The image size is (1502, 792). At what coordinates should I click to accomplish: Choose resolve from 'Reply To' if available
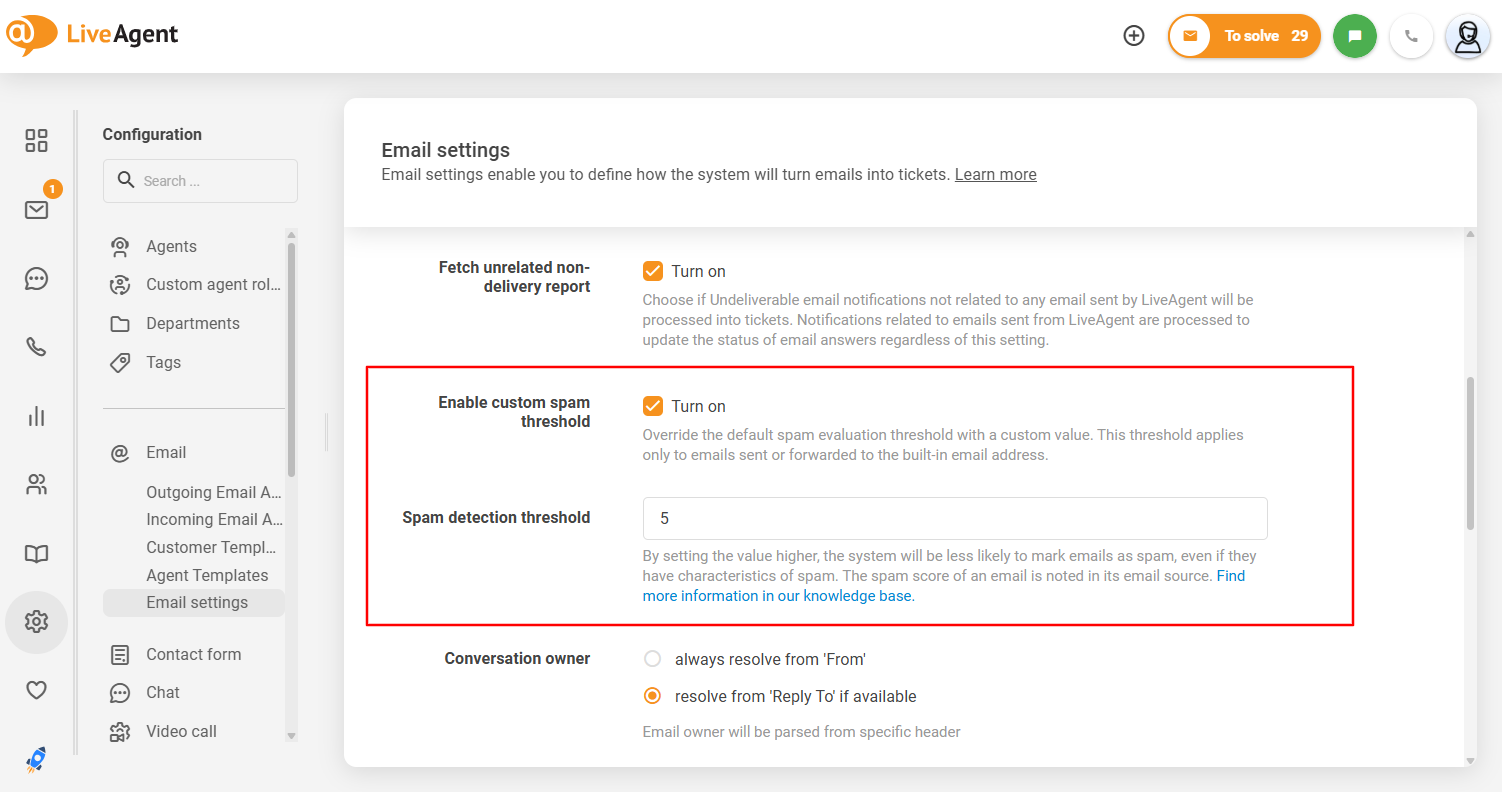coord(652,696)
